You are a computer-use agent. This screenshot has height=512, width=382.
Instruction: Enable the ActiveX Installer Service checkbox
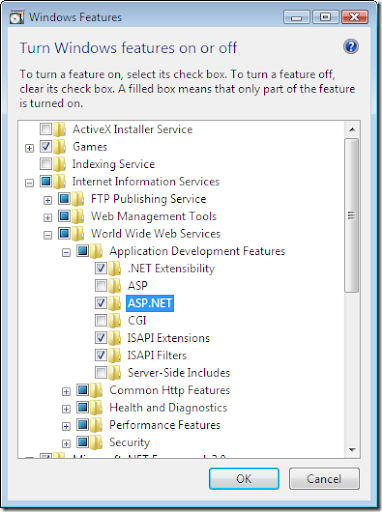pos(46,129)
